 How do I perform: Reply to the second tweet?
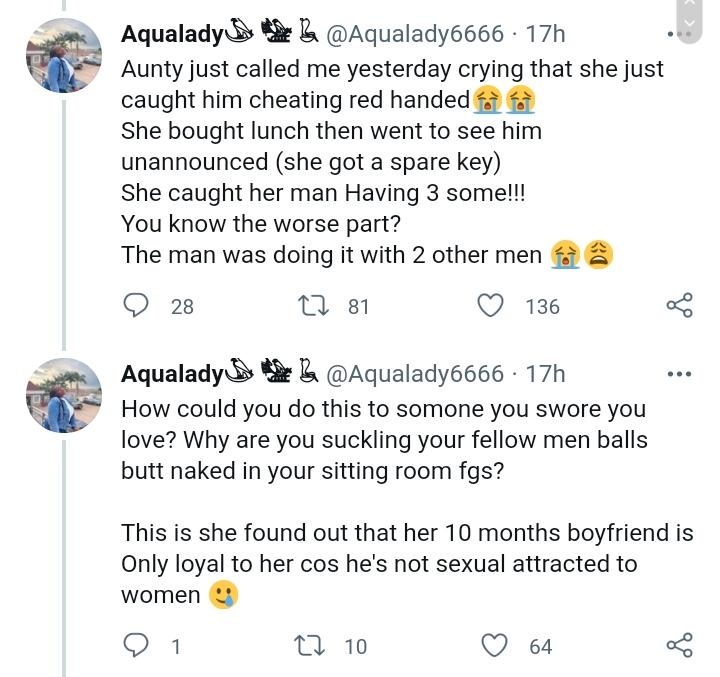tap(135, 645)
